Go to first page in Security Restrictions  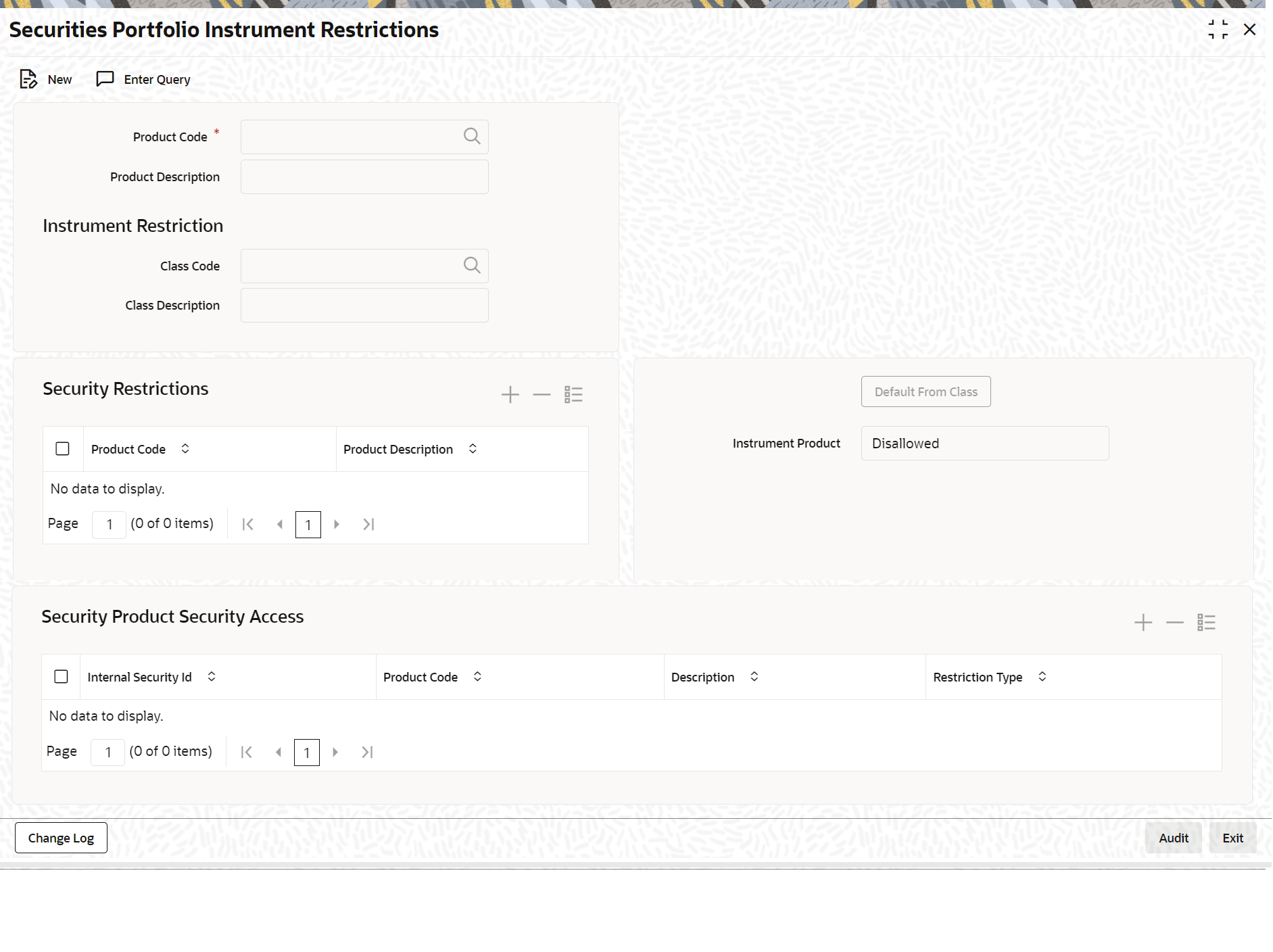click(248, 524)
